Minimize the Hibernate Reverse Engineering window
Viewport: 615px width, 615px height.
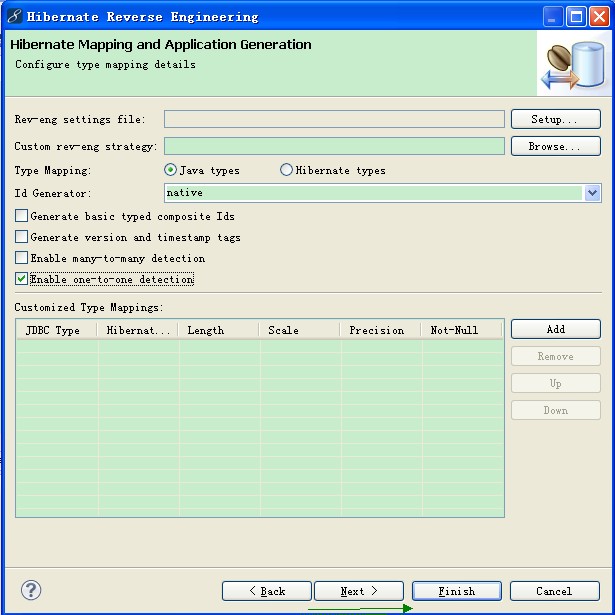coord(553,17)
